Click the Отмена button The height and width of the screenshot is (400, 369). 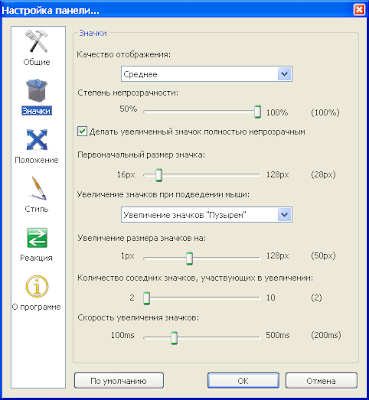click(x=321, y=381)
